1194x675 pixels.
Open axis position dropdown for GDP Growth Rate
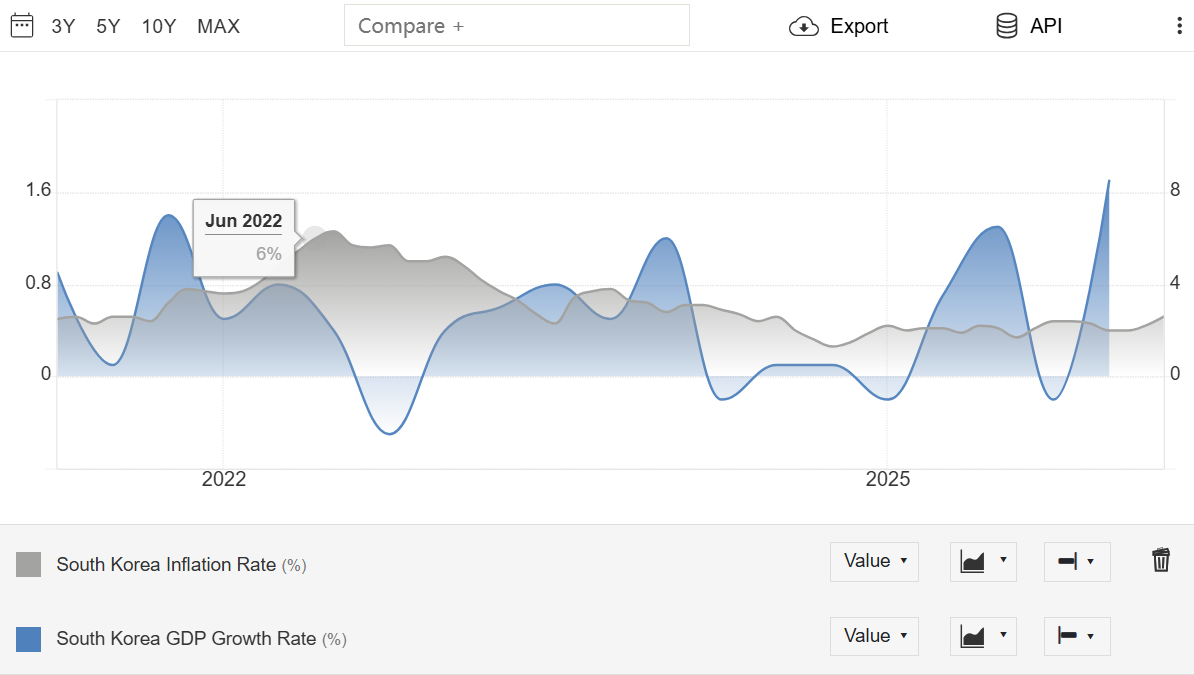click(1077, 636)
